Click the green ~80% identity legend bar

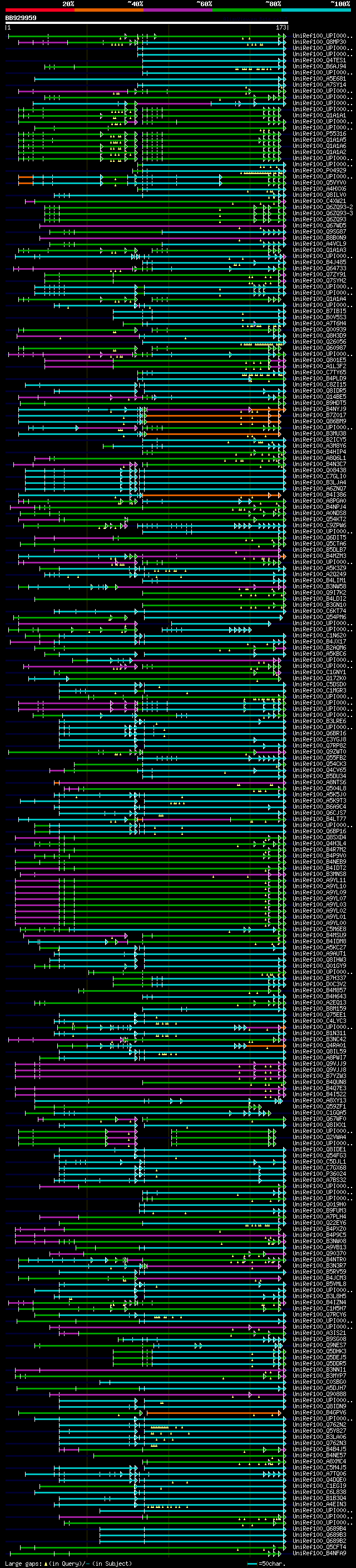[x=247, y=10]
